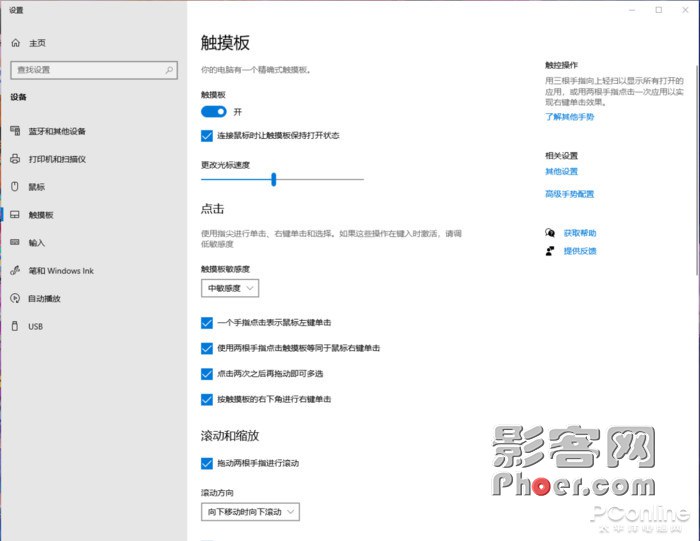The image size is (700, 541).
Task: Turn off the 触摸板 toggle switch
Action: pyautogui.click(x=214, y=112)
